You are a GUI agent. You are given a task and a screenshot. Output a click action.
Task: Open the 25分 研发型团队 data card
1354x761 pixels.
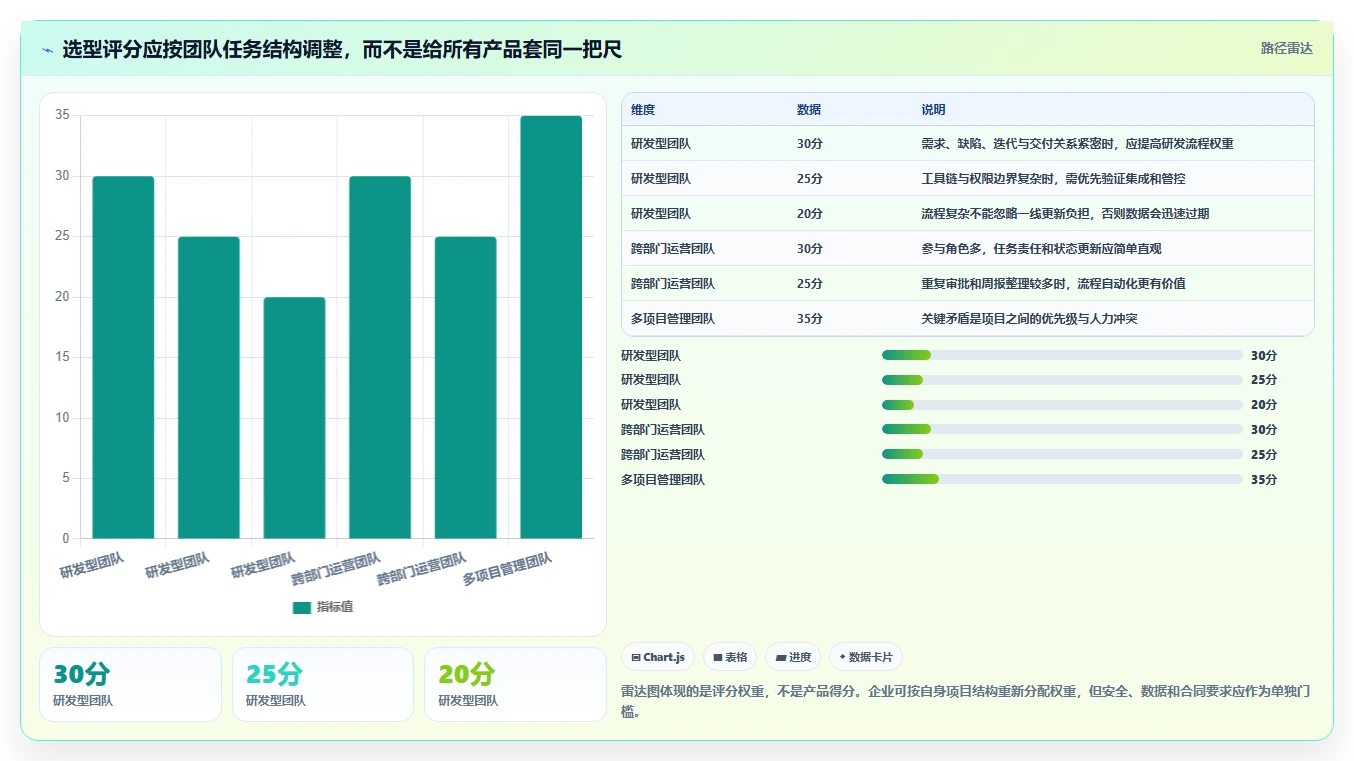tap(323, 684)
